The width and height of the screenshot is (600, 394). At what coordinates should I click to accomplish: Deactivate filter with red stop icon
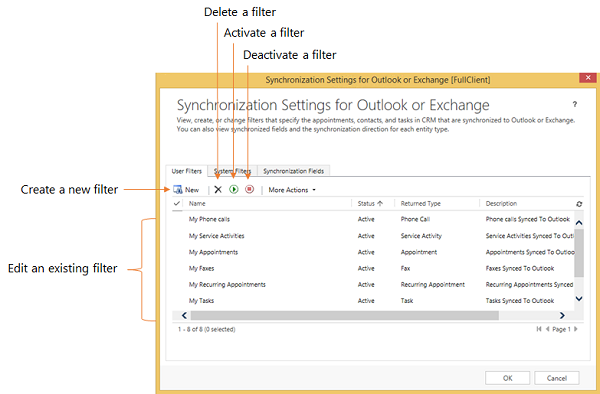[x=249, y=189]
